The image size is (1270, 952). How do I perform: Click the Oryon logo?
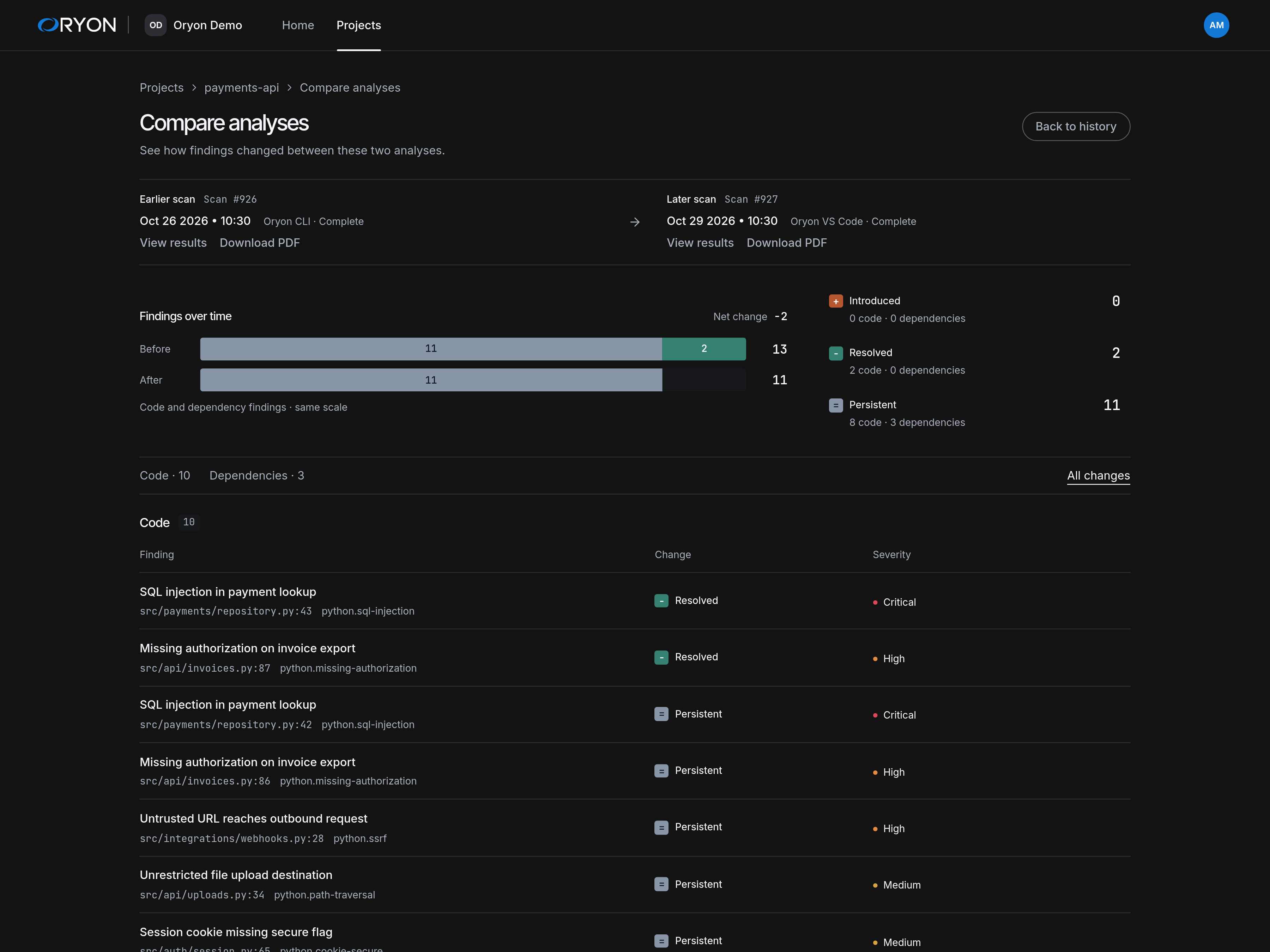[77, 25]
